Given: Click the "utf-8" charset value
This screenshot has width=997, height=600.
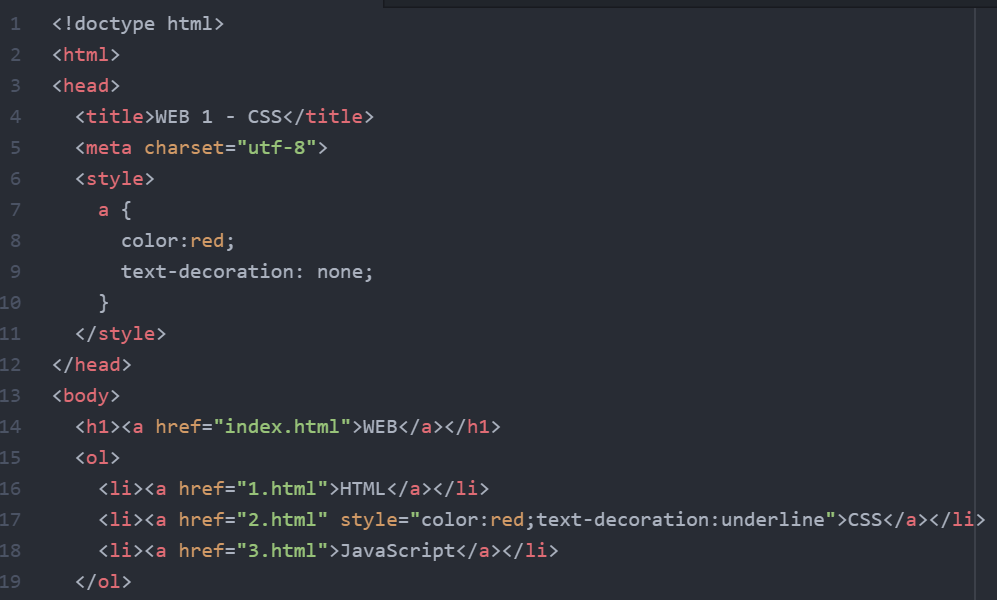Looking at the screenshot, I should 276,147.
